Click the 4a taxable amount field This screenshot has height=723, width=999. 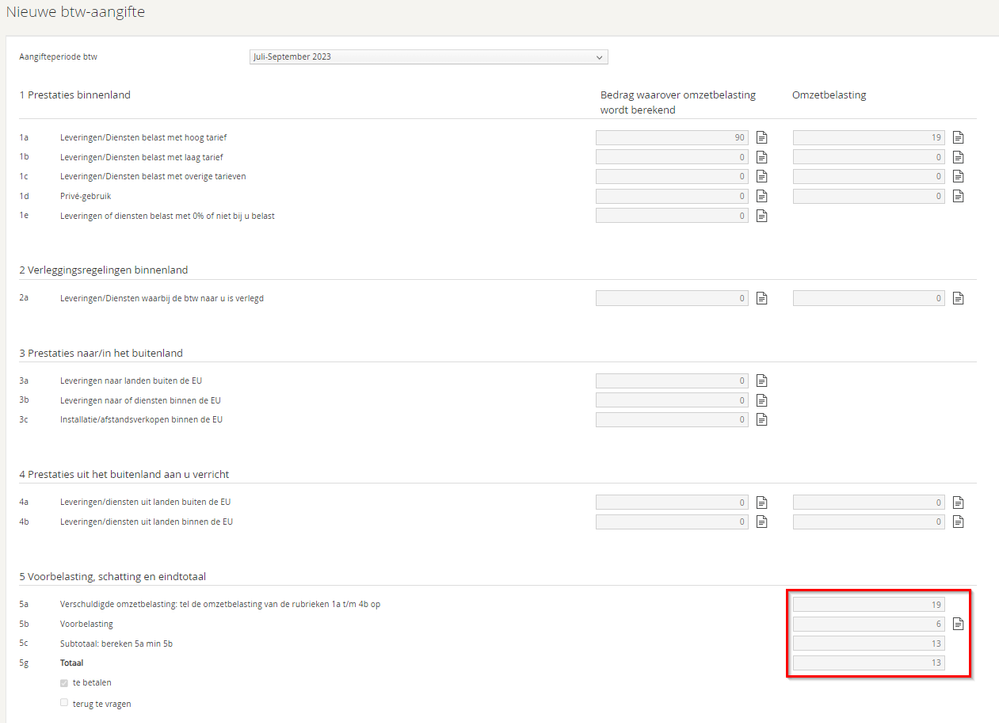(x=672, y=503)
